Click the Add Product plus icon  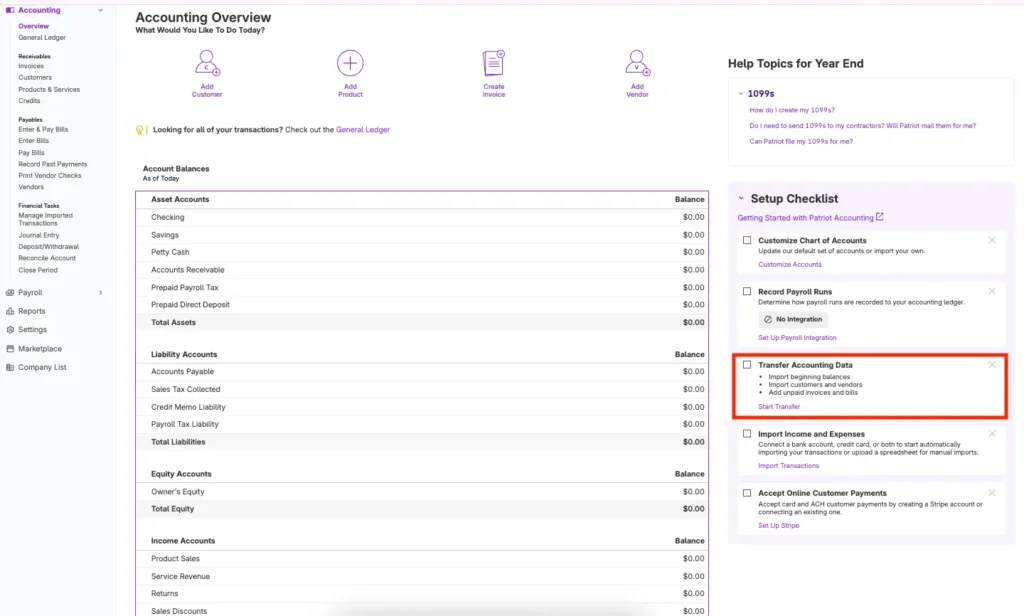(350, 64)
